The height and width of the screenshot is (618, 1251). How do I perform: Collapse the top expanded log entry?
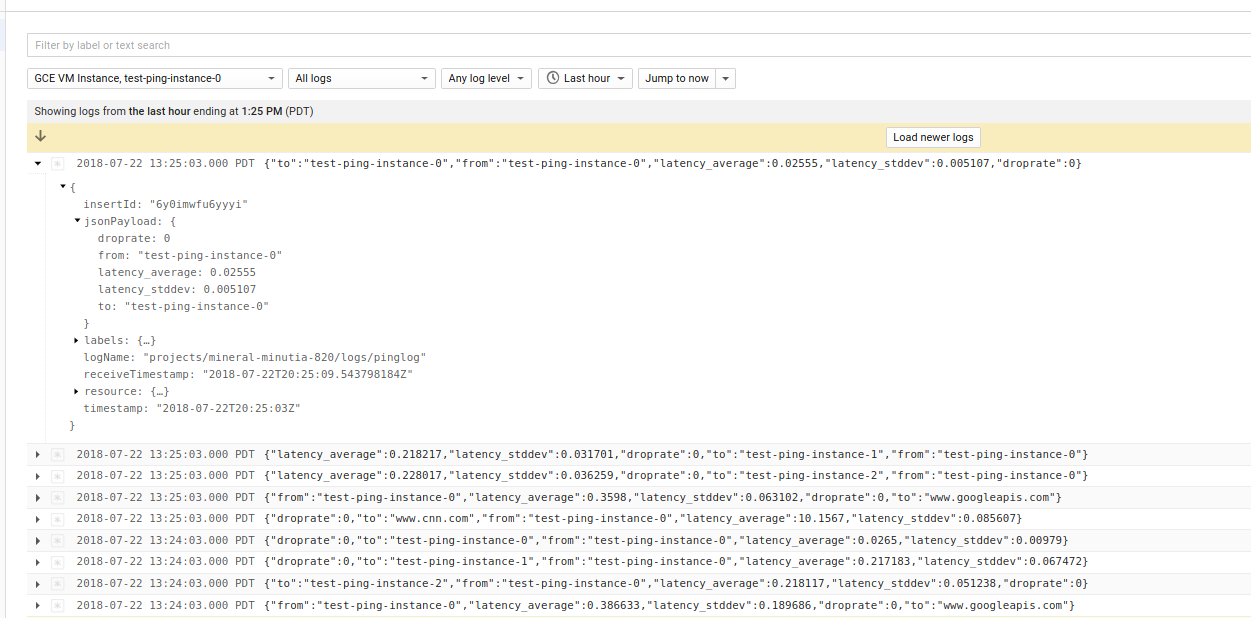pos(37,163)
